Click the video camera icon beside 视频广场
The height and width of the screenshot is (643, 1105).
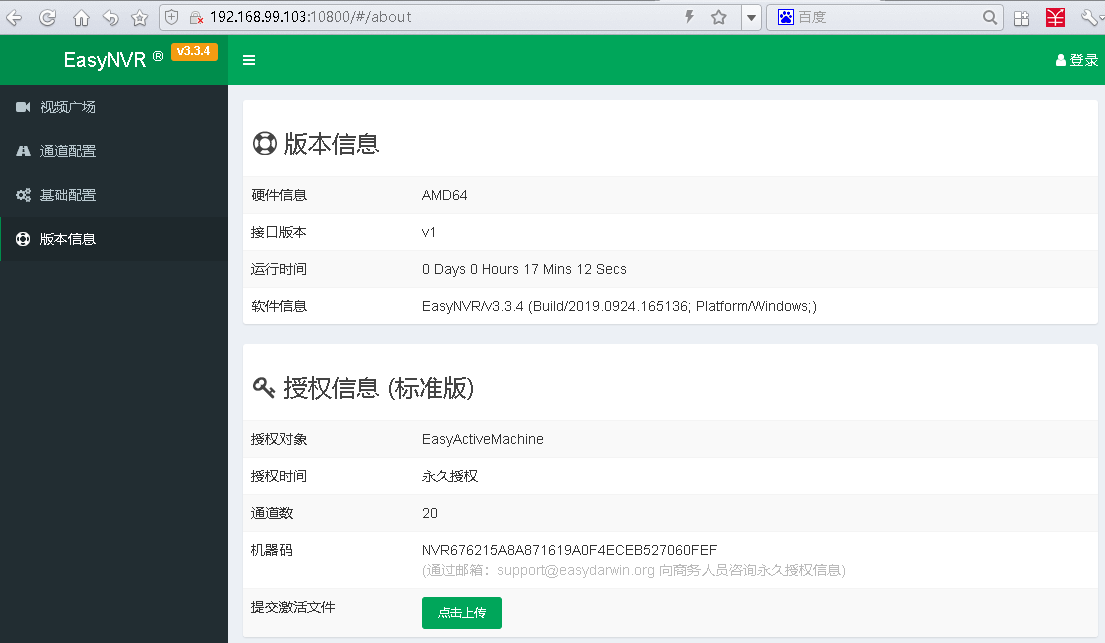23,106
